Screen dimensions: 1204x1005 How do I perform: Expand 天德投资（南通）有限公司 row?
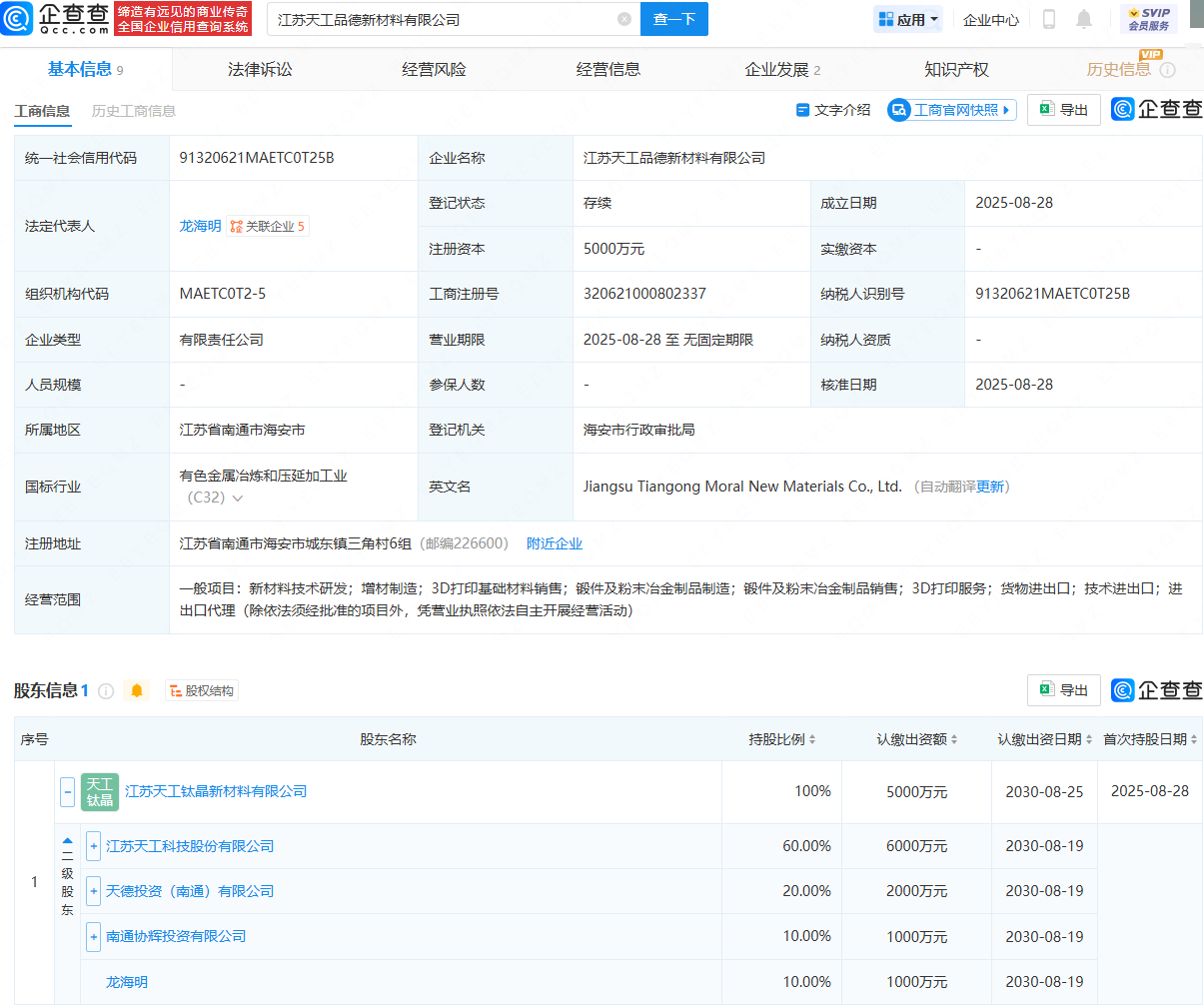(x=93, y=891)
